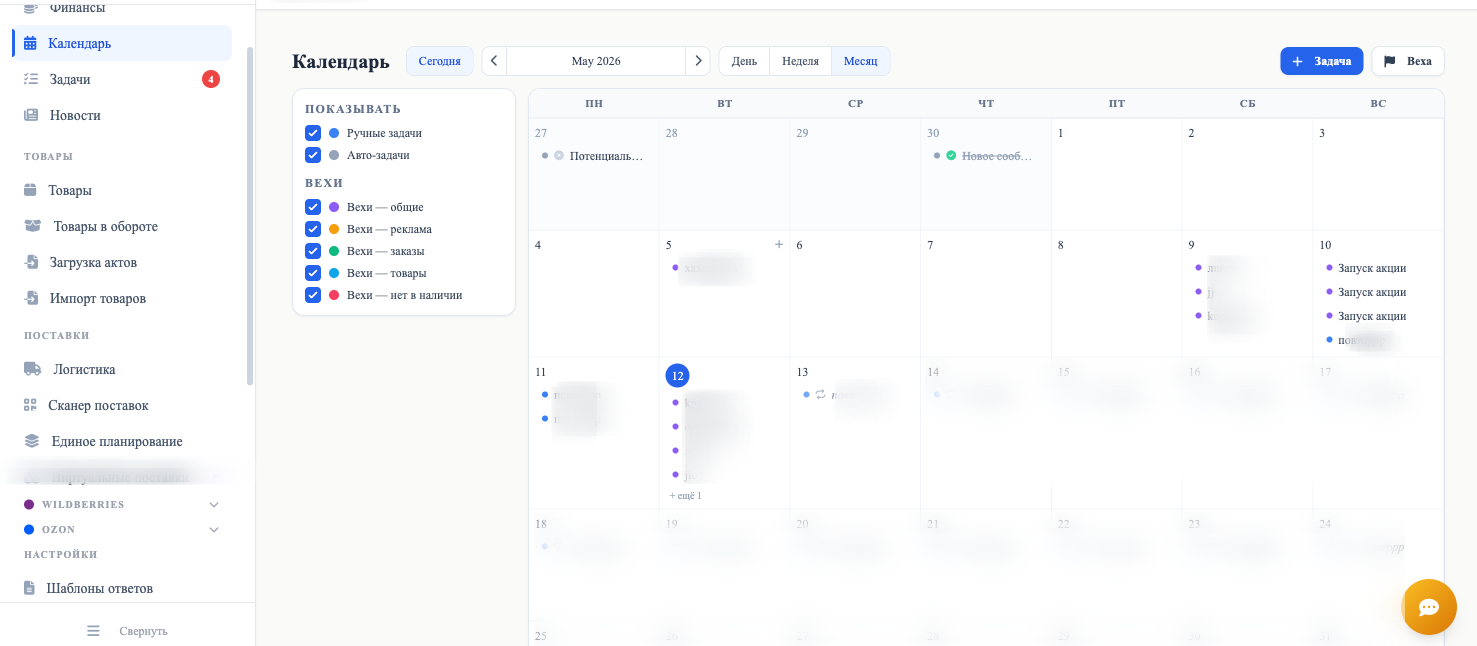
Task: Switch to the Неделя view
Action: [800, 61]
